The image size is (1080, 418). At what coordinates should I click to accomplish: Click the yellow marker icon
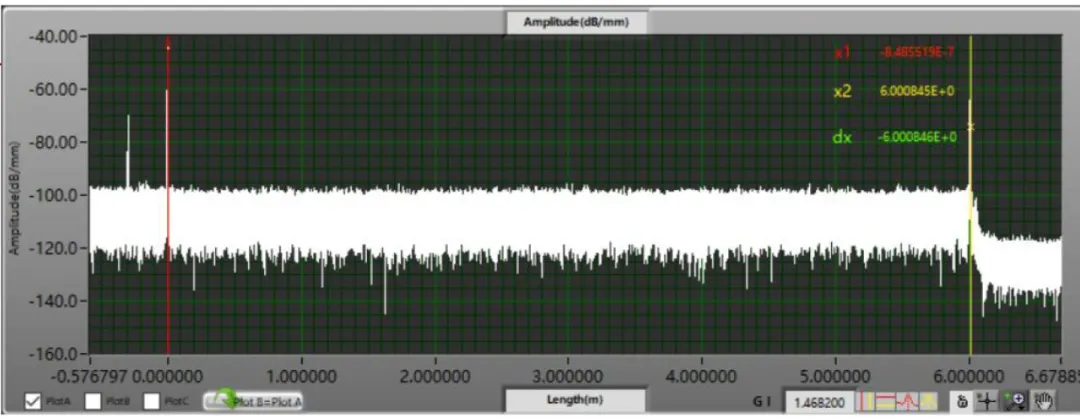[x=929, y=401]
